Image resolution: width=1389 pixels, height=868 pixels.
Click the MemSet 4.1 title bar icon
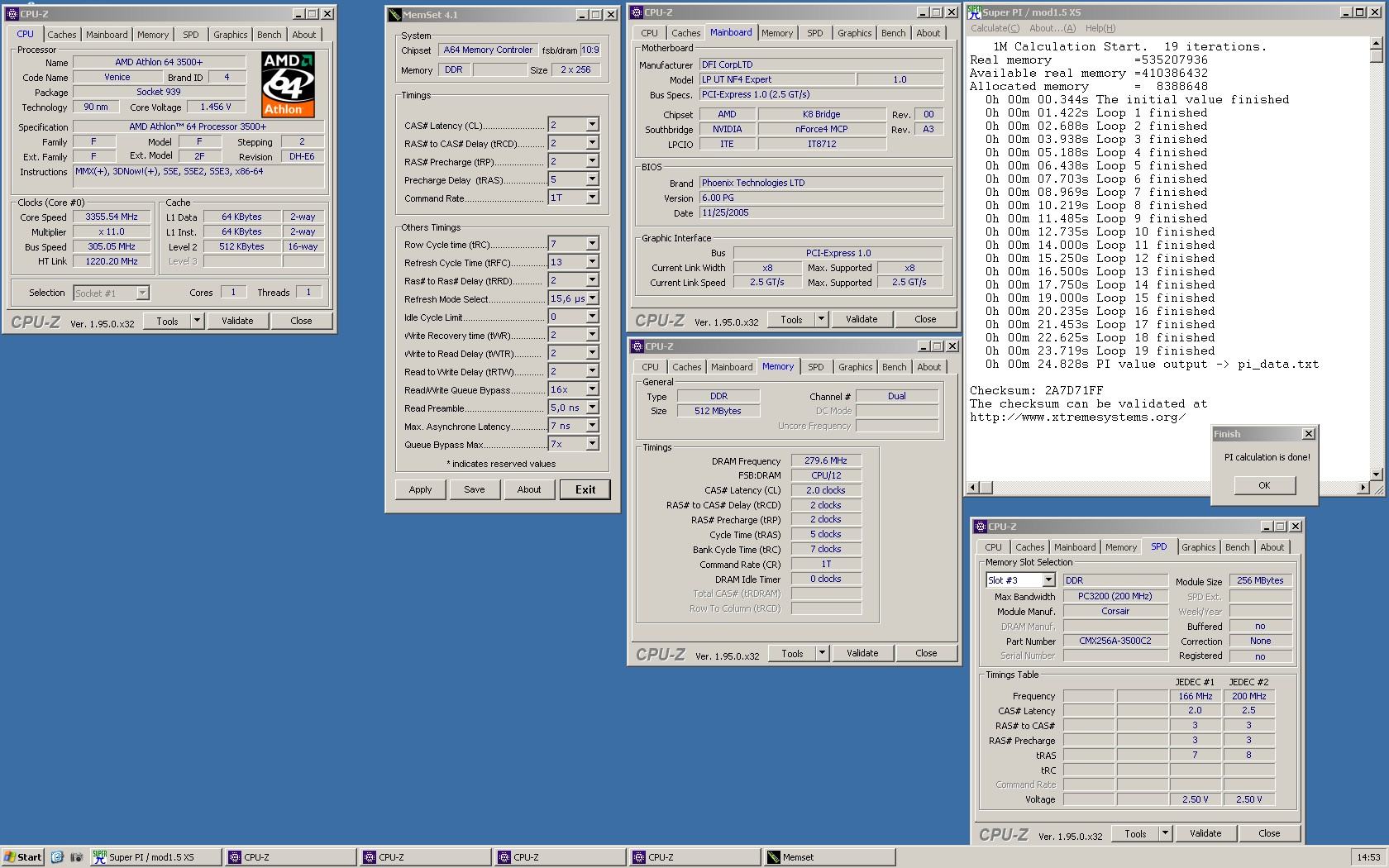tap(394, 15)
